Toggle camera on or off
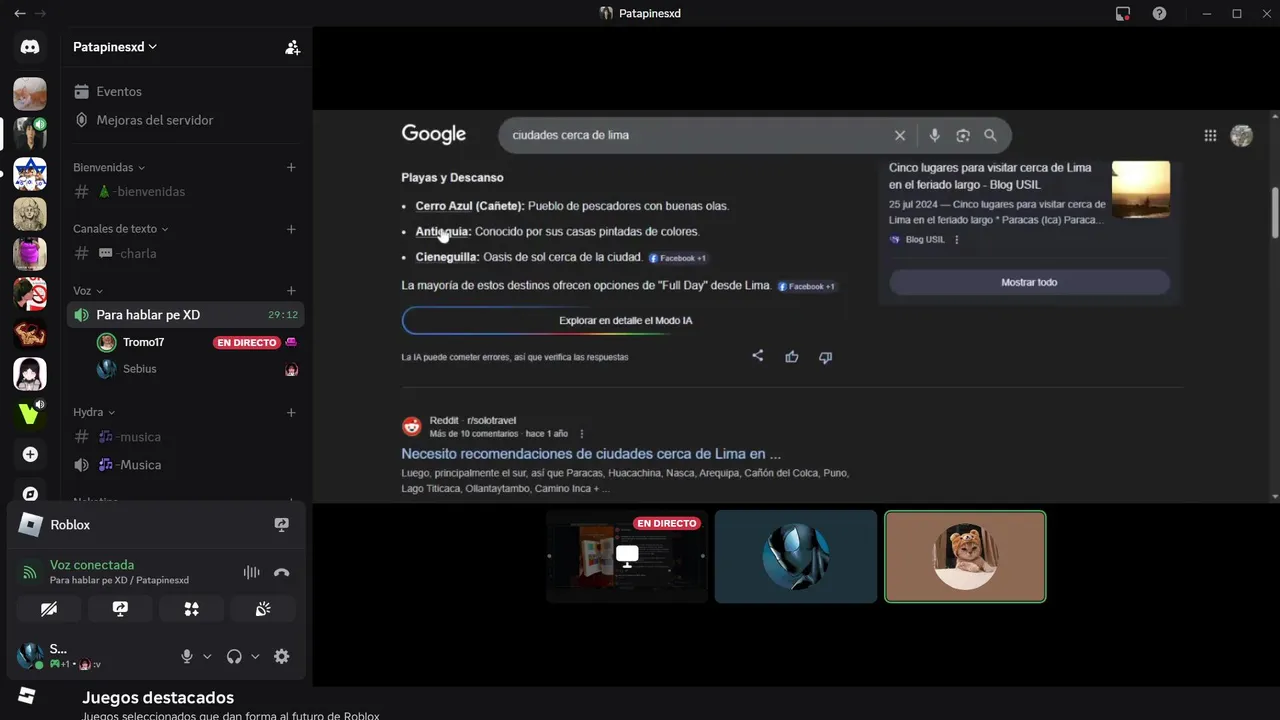 click(x=49, y=609)
